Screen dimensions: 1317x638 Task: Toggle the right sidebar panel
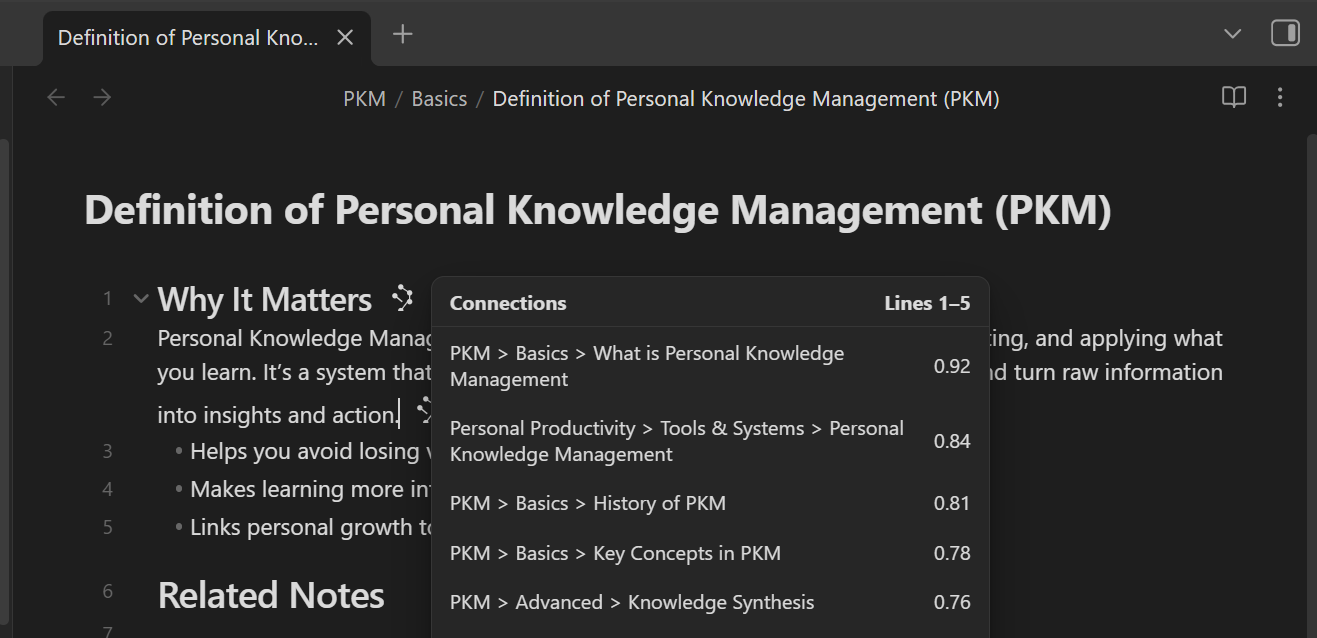coord(1285,33)
